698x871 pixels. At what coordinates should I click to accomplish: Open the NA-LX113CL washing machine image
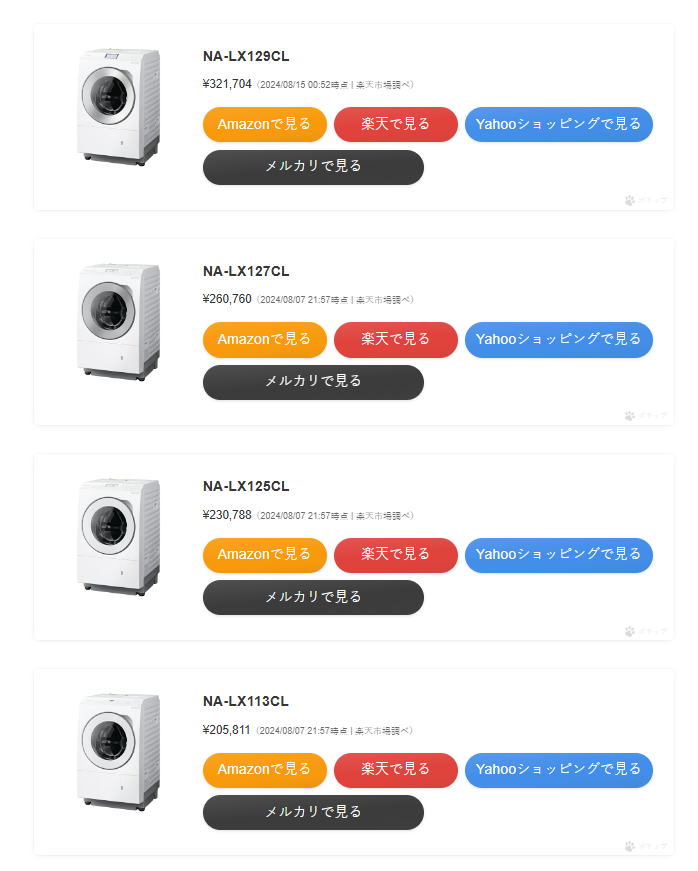118,752
